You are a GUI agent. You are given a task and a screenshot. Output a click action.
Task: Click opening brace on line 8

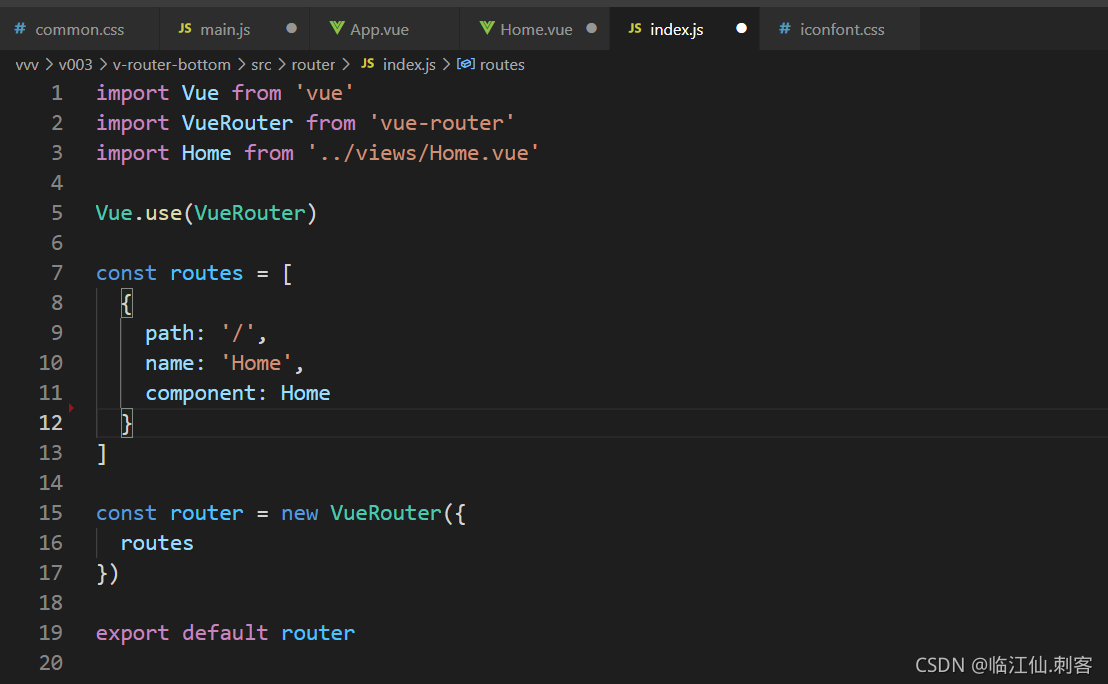point(126,304)
